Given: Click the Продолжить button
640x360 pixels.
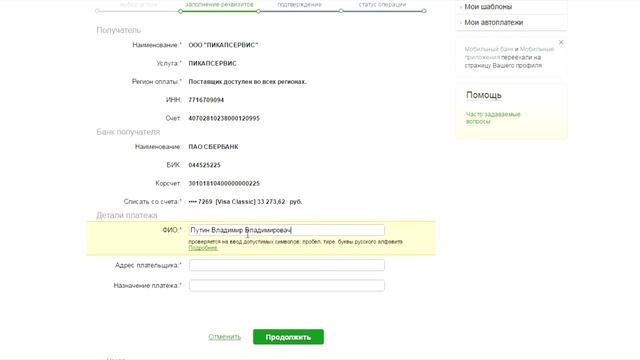Looking at the screenshot, I should pos(288,337).
